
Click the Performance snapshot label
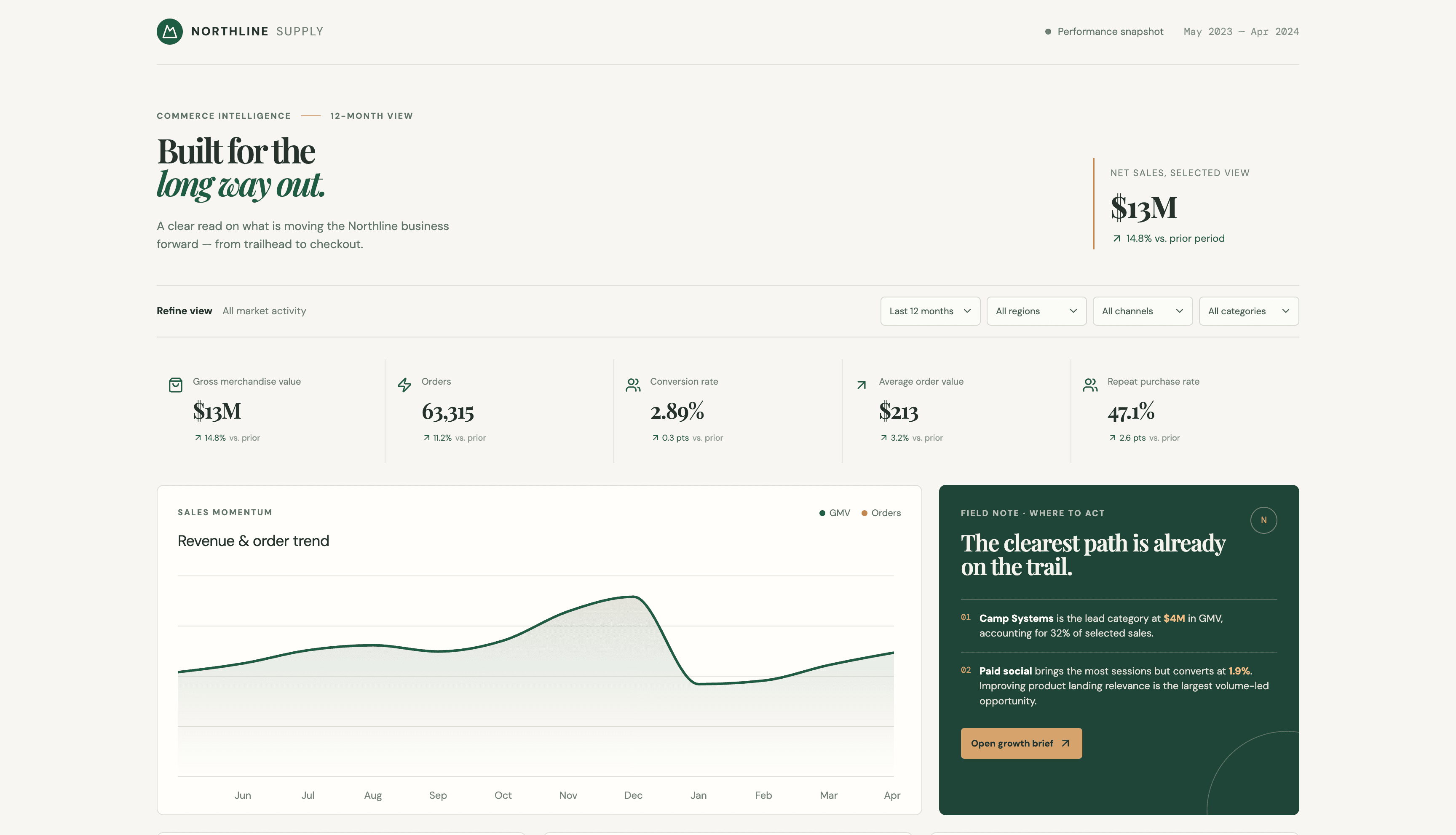coord(1110,32)
